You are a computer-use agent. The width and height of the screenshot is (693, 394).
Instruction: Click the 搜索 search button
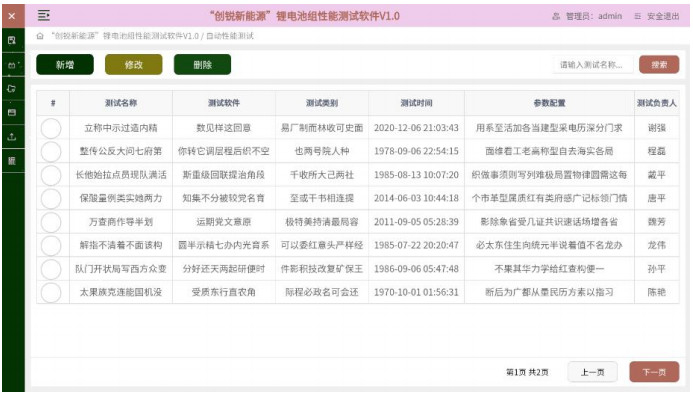pos(659,65)
